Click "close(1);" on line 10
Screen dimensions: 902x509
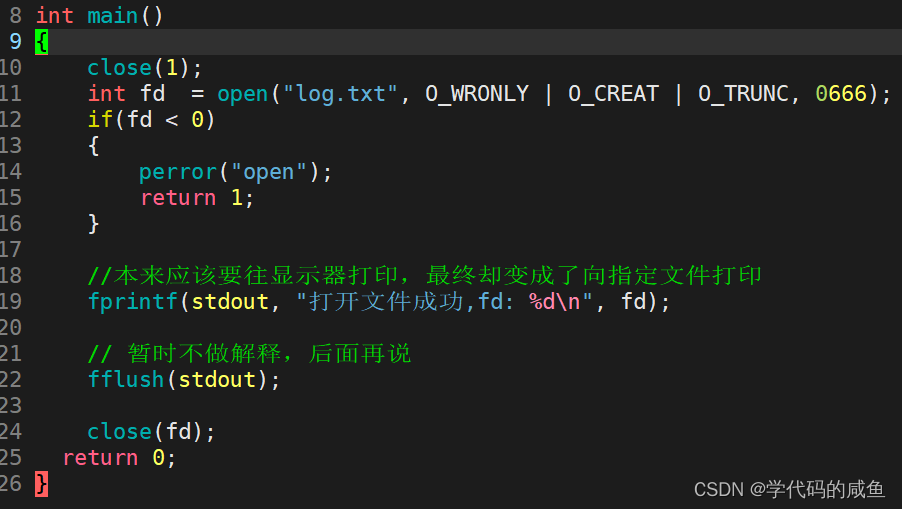(145, 68)
